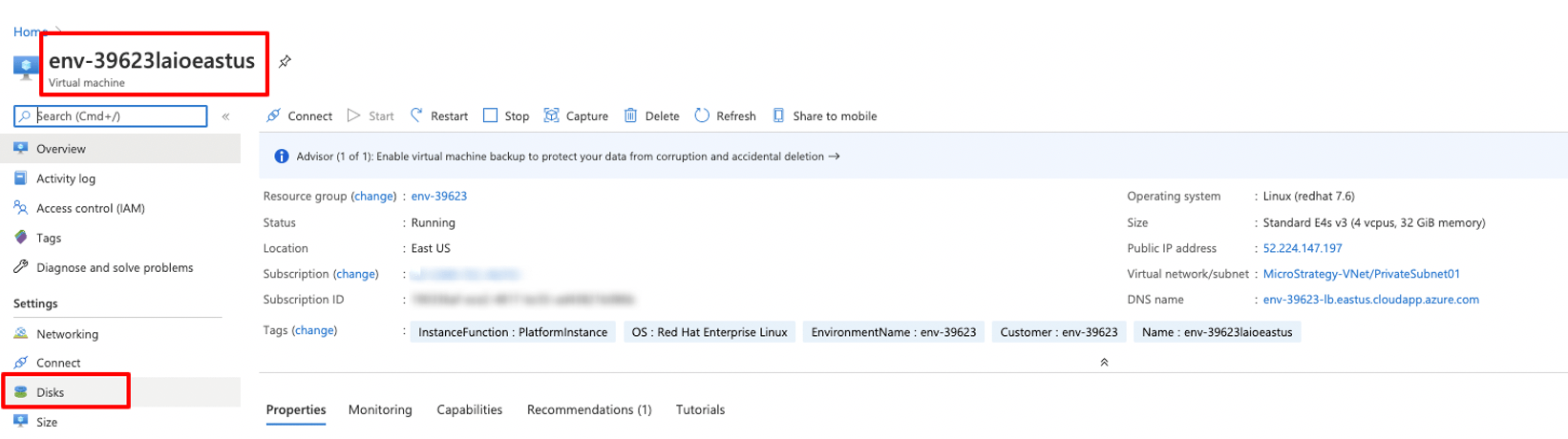Open Disks in the Settings menu
Image resolution: width=1568 pixels, height=439 pixels.
pyautogui.click(x=51, y=392)
